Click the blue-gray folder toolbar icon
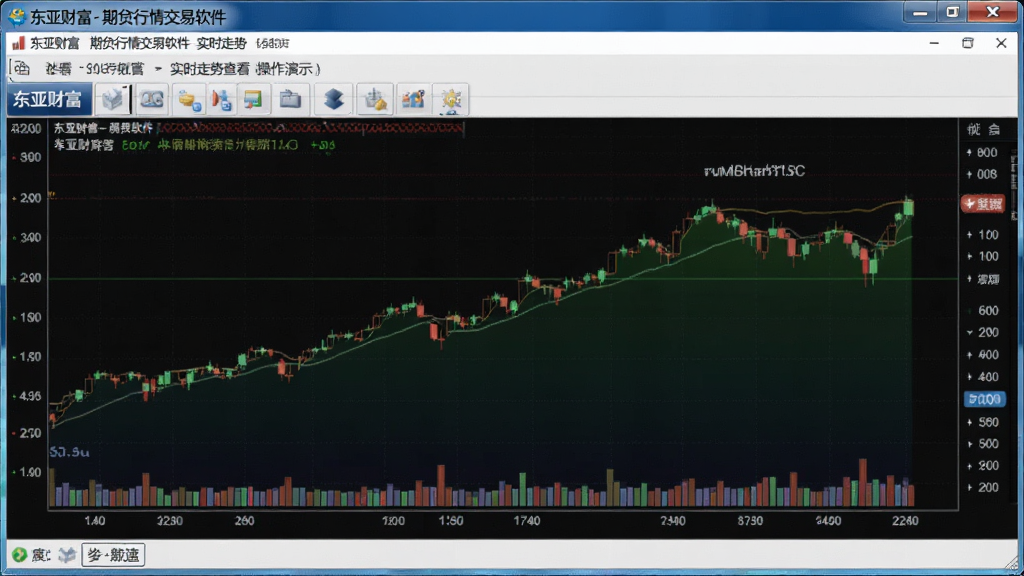The width and height of the screenshot is (1024, 576). click(290, 99)
